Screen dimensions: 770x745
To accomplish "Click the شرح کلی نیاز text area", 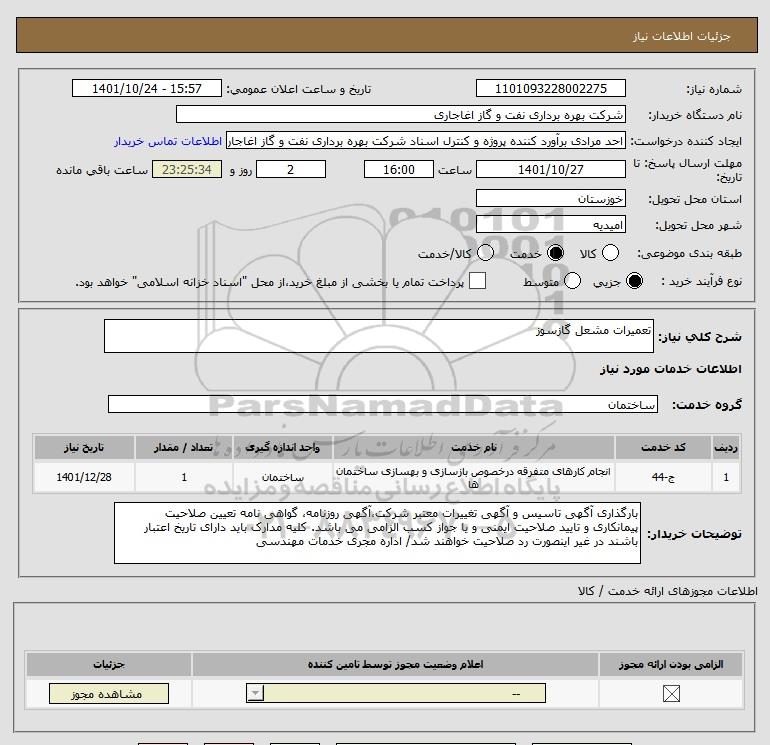I will tap(379, 336).
